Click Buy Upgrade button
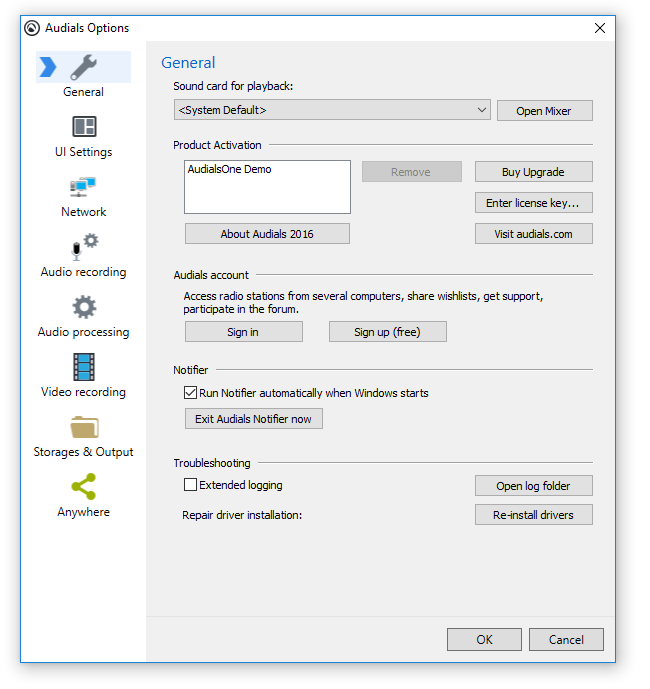Screen dimensions: 650x689 [534, 172]
